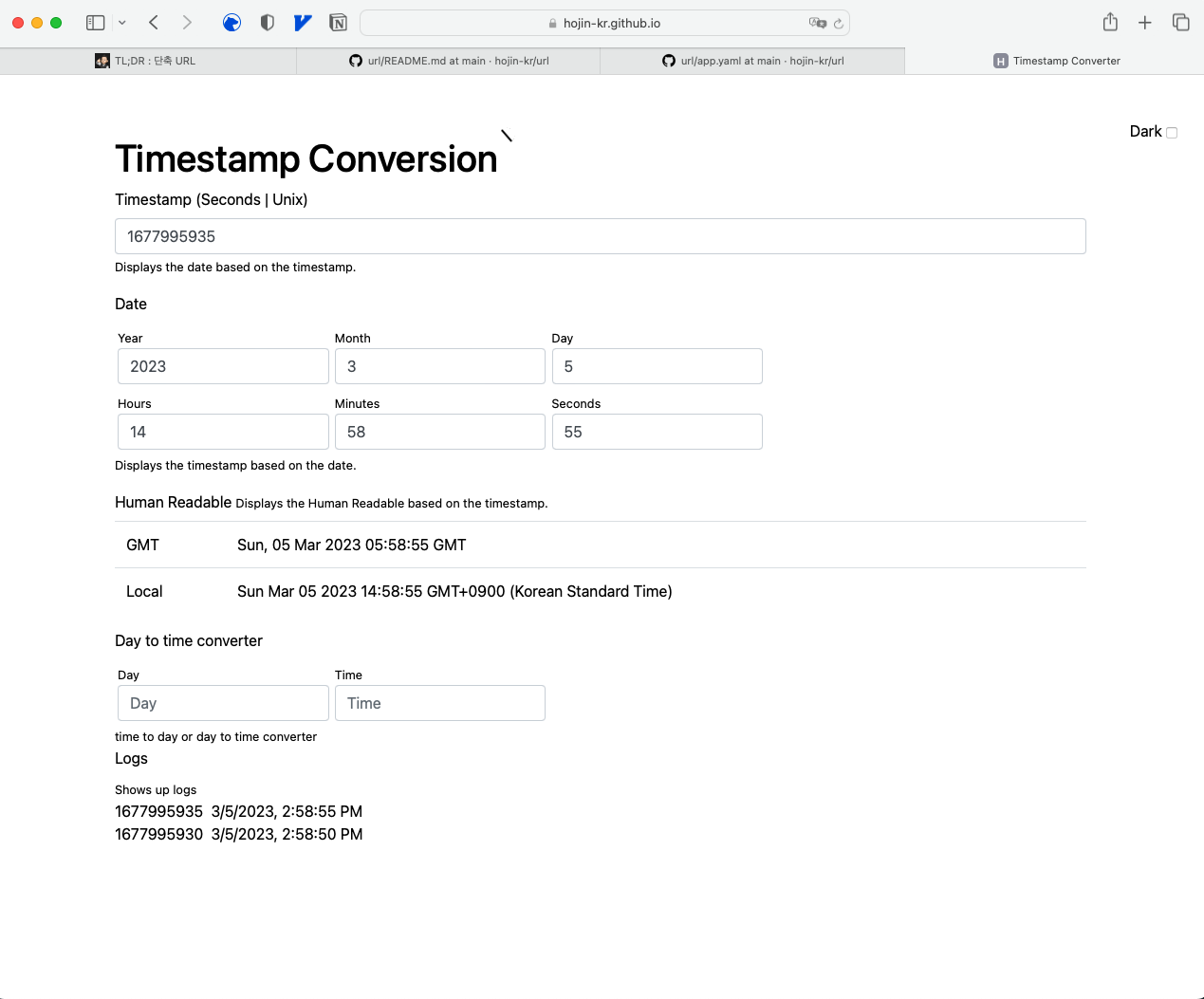Click the Minutes field showing 58
The width and height of the screenshot is (1204, 999).
tap(439, 432)
